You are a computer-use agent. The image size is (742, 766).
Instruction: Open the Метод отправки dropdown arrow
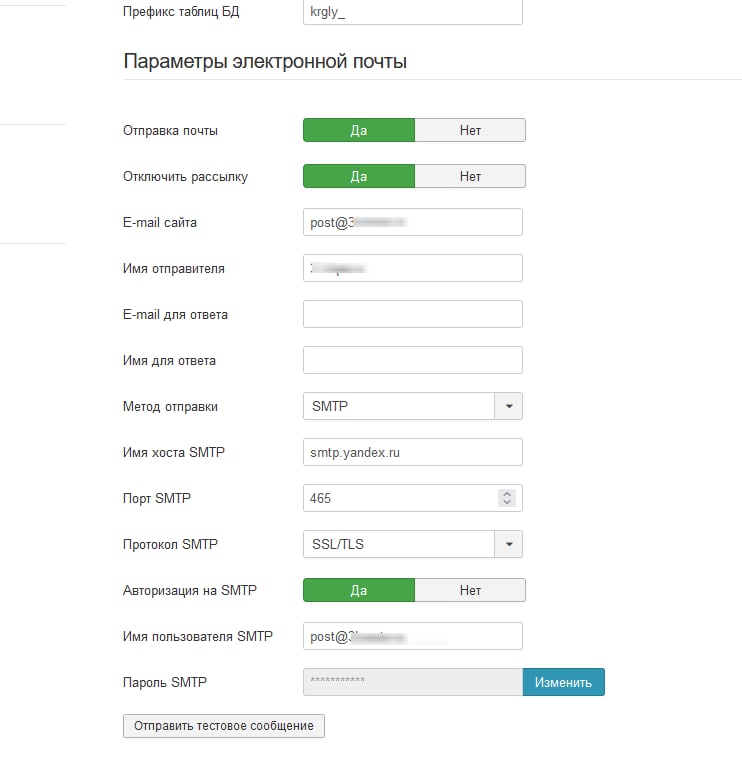click(x=509, y=406)
